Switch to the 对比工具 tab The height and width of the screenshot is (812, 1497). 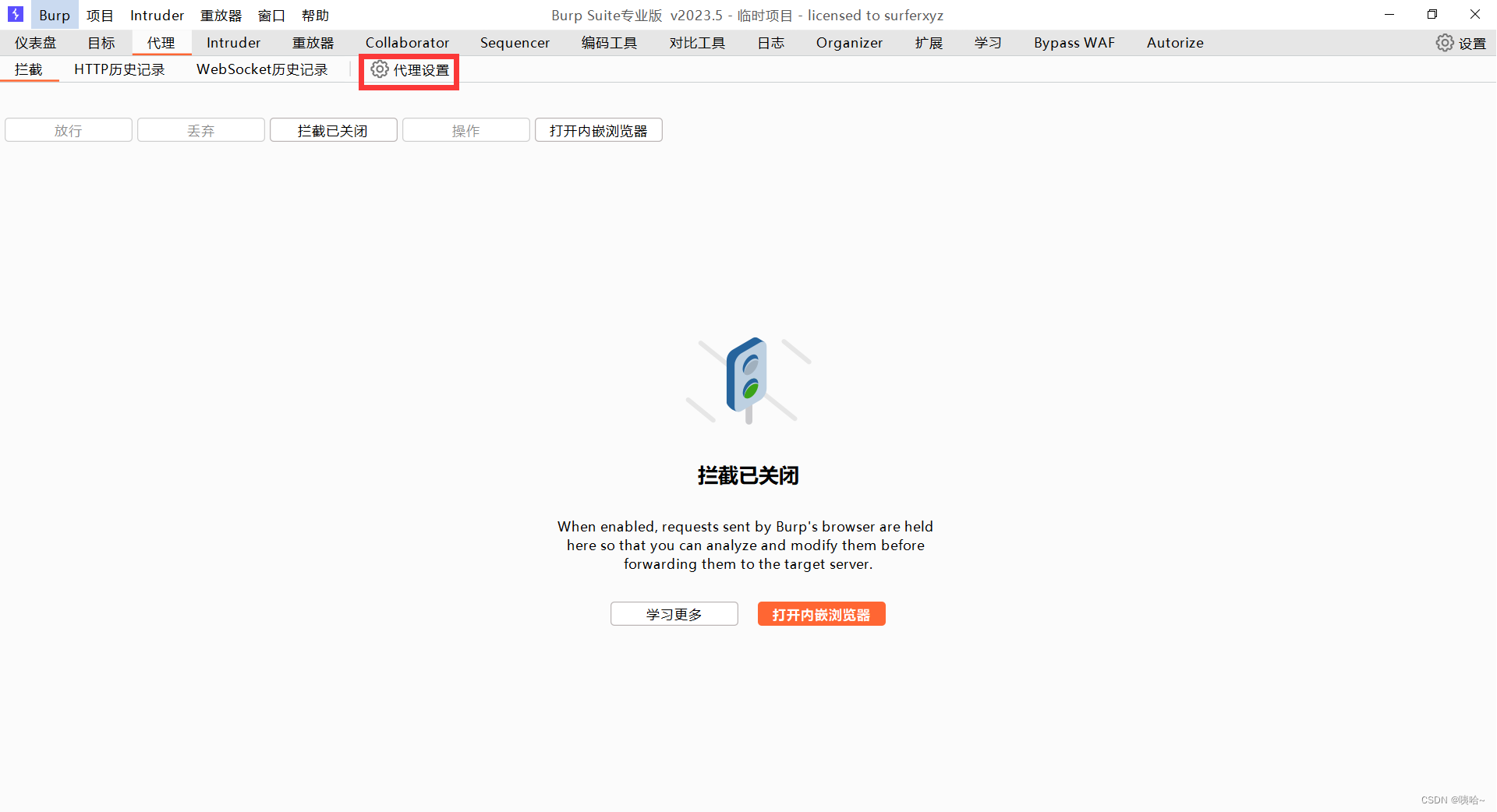697,43
